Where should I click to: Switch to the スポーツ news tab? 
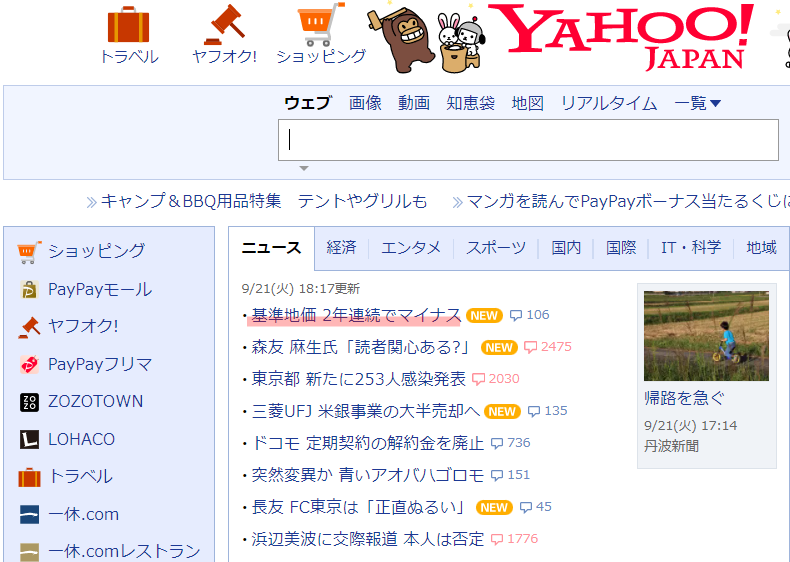[495, 247]
